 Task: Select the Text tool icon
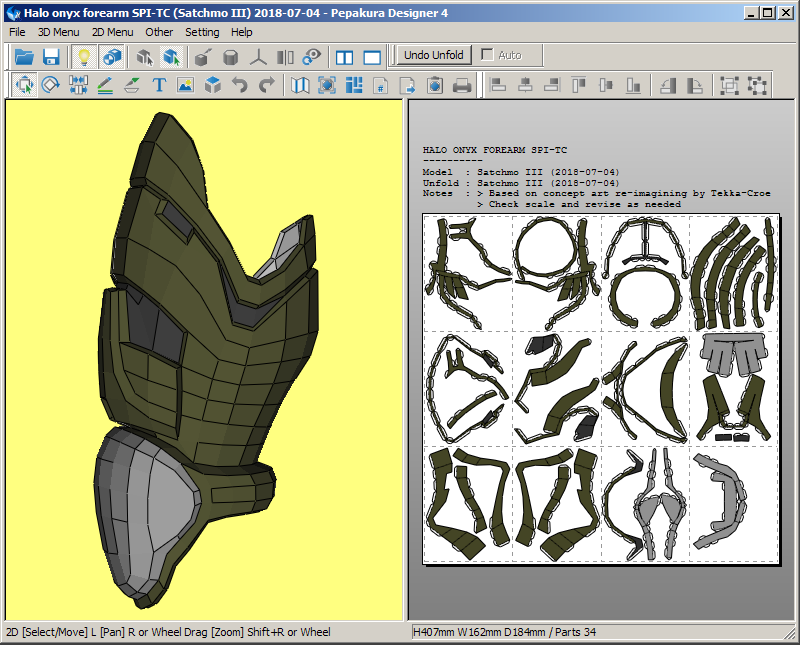coord(159,86)
